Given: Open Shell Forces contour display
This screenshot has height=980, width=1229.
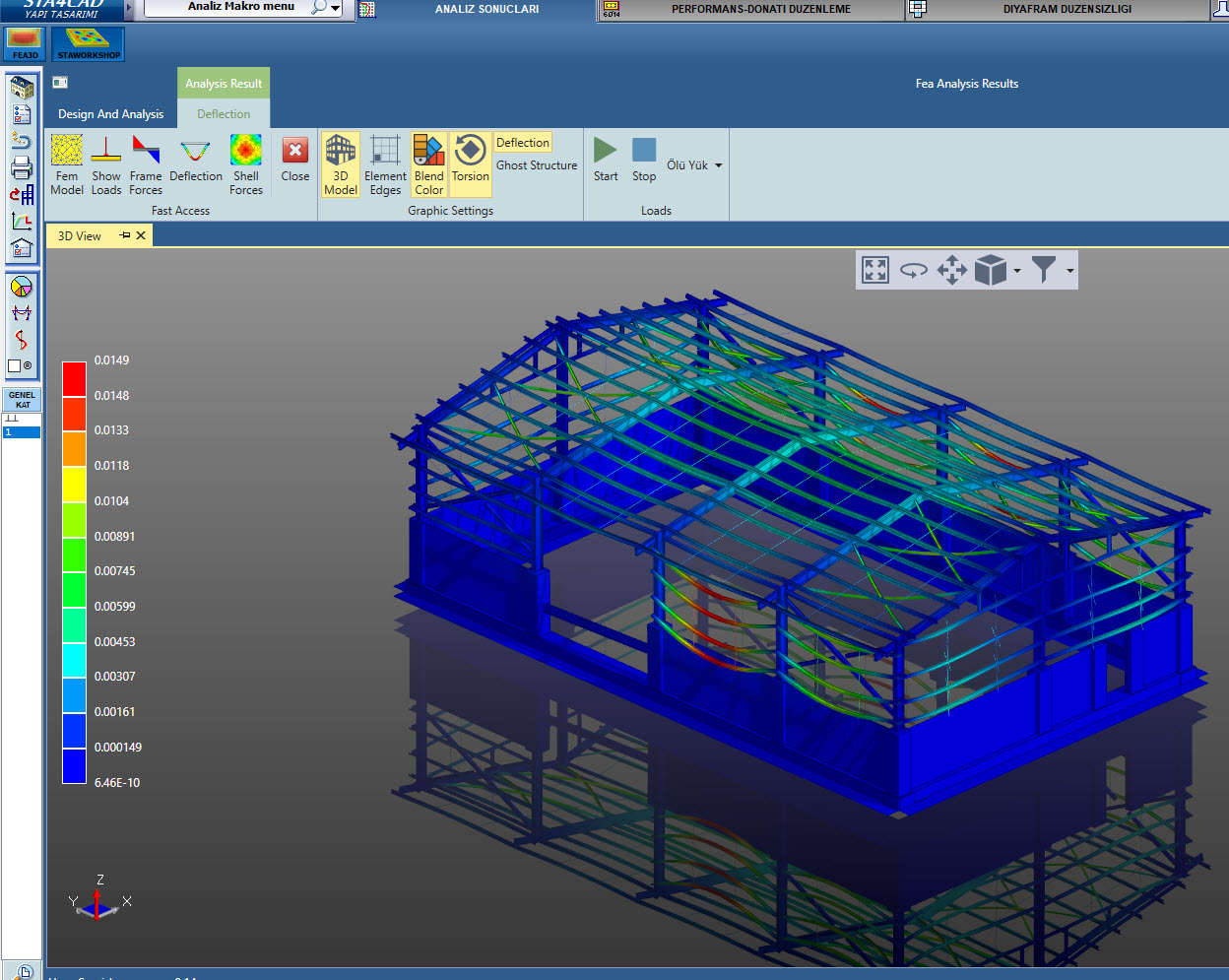Looking at the screenshot, I should pos(246,164).
